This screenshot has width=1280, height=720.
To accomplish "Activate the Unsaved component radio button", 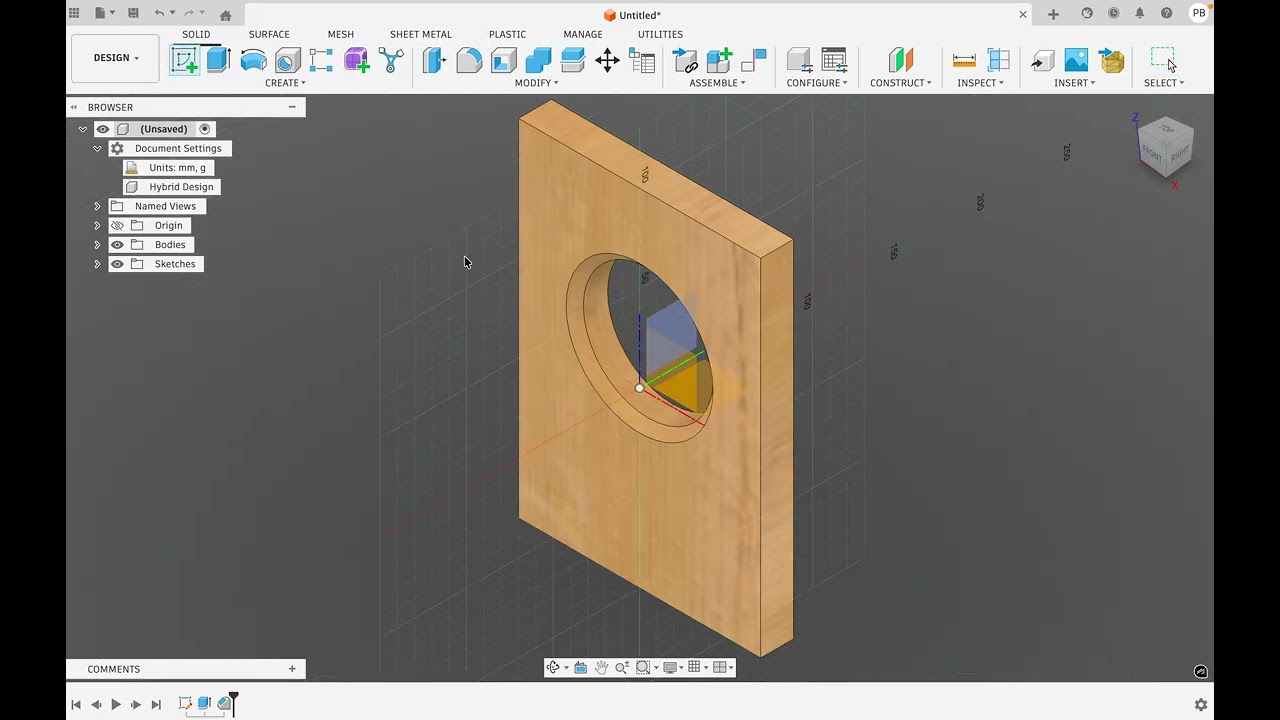I will pos(205,129).
